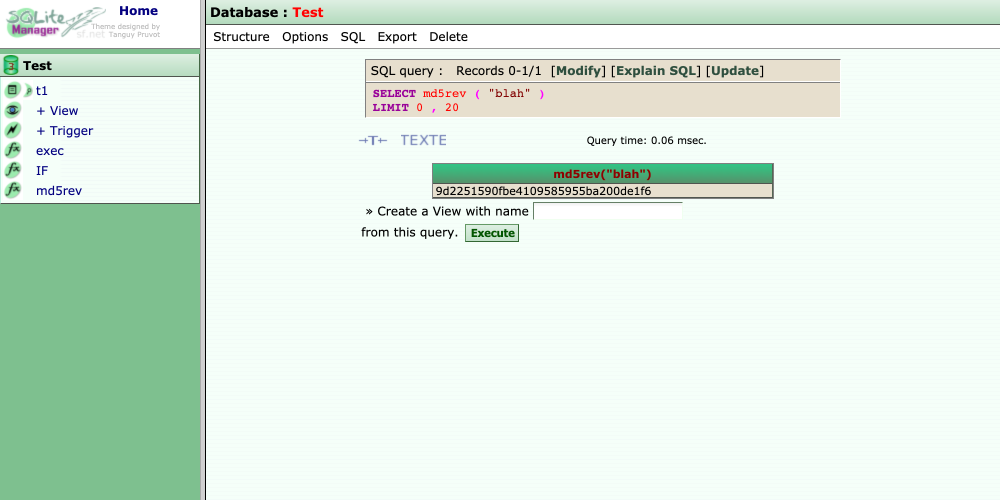
Task: Click the Execute button
Action: coord(492,233)
